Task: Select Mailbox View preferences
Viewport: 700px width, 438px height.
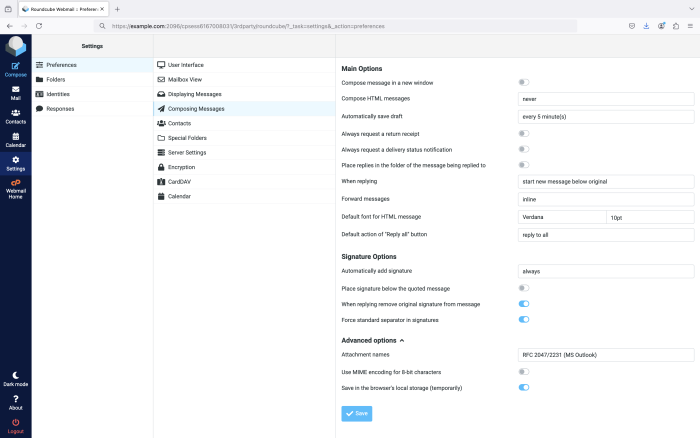Action: coord(244,79)
